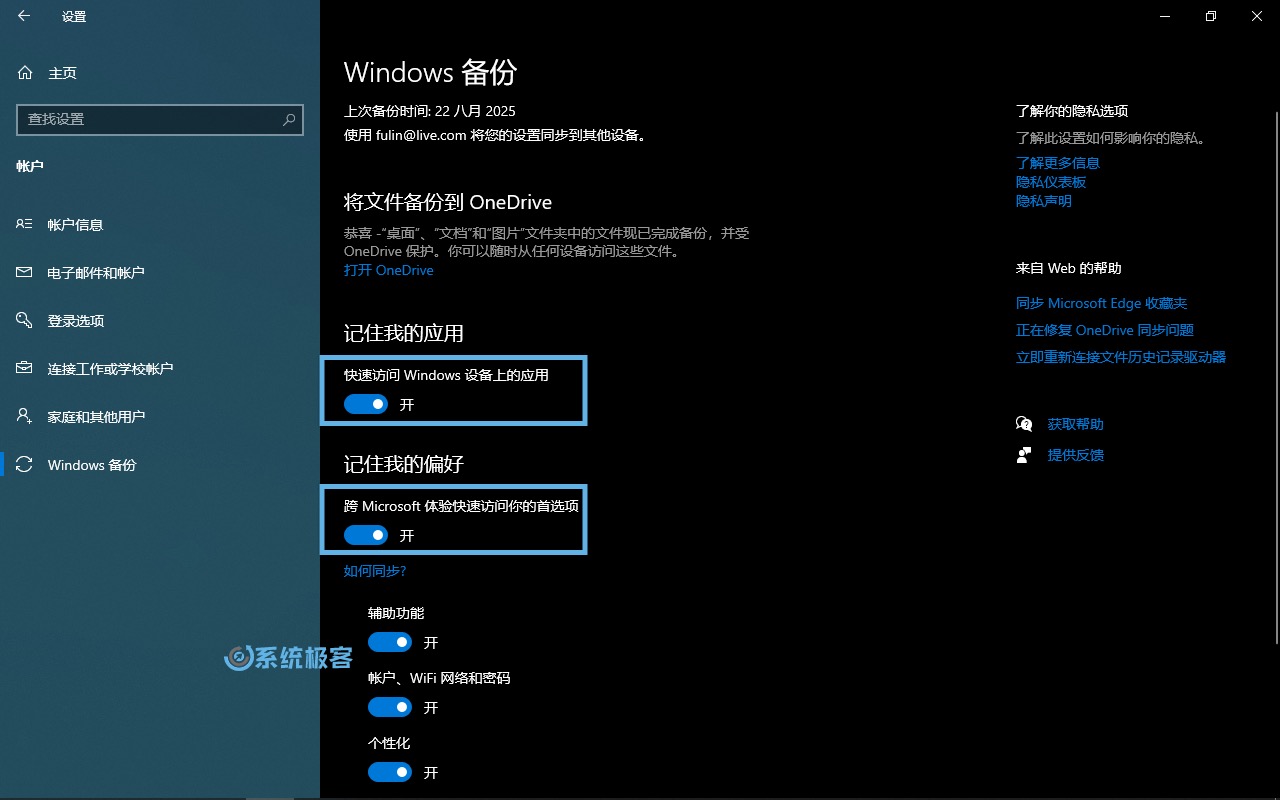This screenshot has height=800, width=1280.
Task: Click the 如何同步? link
Action: click(375, 571)
